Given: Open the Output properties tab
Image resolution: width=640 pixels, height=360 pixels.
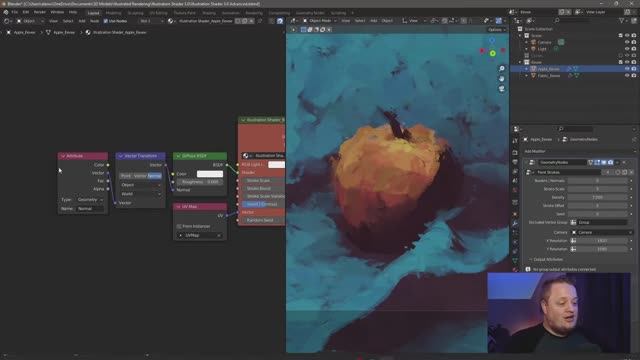Looking at the screenshot, I should pos(515,162).
